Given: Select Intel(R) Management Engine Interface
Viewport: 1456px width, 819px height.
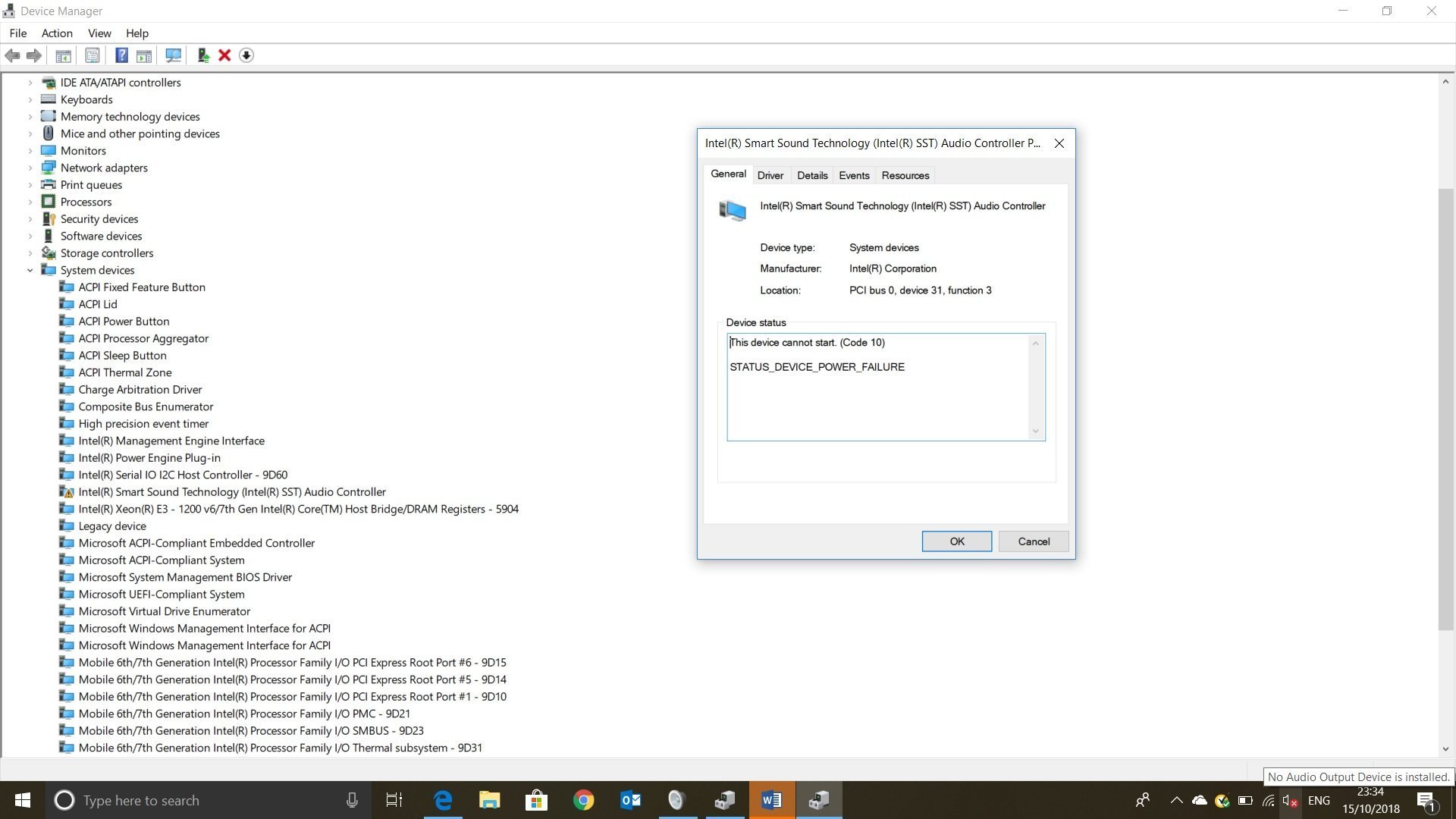Looking at the screenshot, I should click(x=171, y=441).
